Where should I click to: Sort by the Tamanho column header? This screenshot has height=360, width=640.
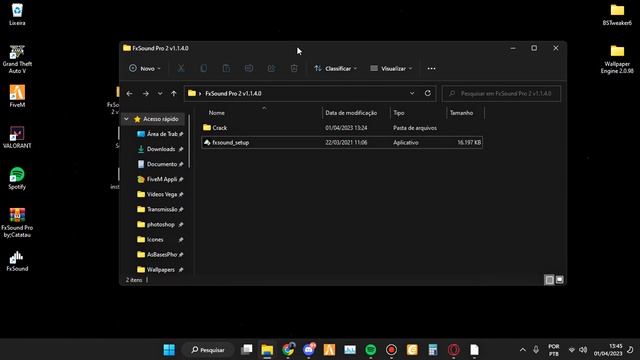point(461,113)
